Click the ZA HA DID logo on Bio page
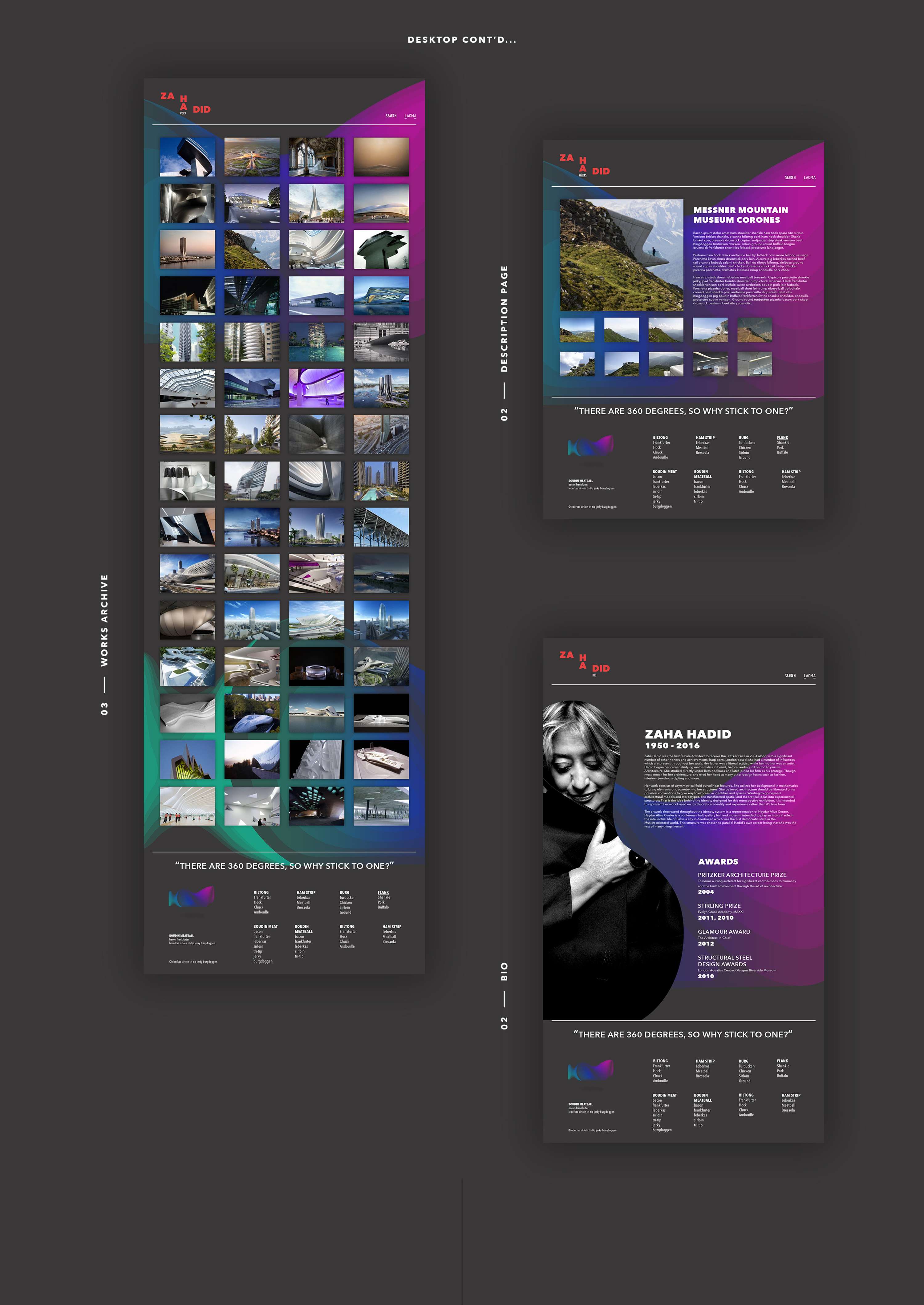The image size is (924, 1305). click(x=584, y=664)
